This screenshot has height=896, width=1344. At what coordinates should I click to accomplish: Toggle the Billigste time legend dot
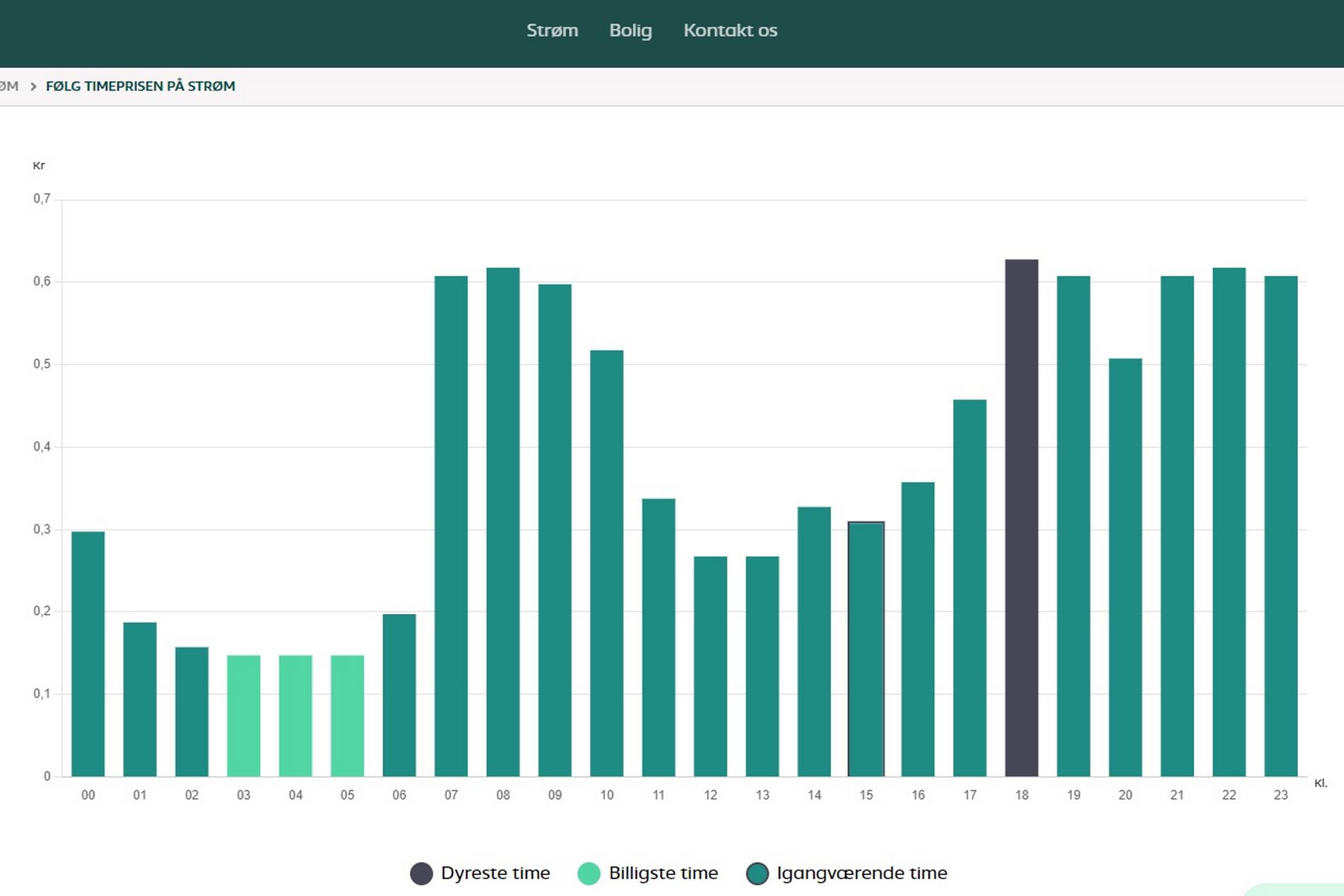coord(589,873)
